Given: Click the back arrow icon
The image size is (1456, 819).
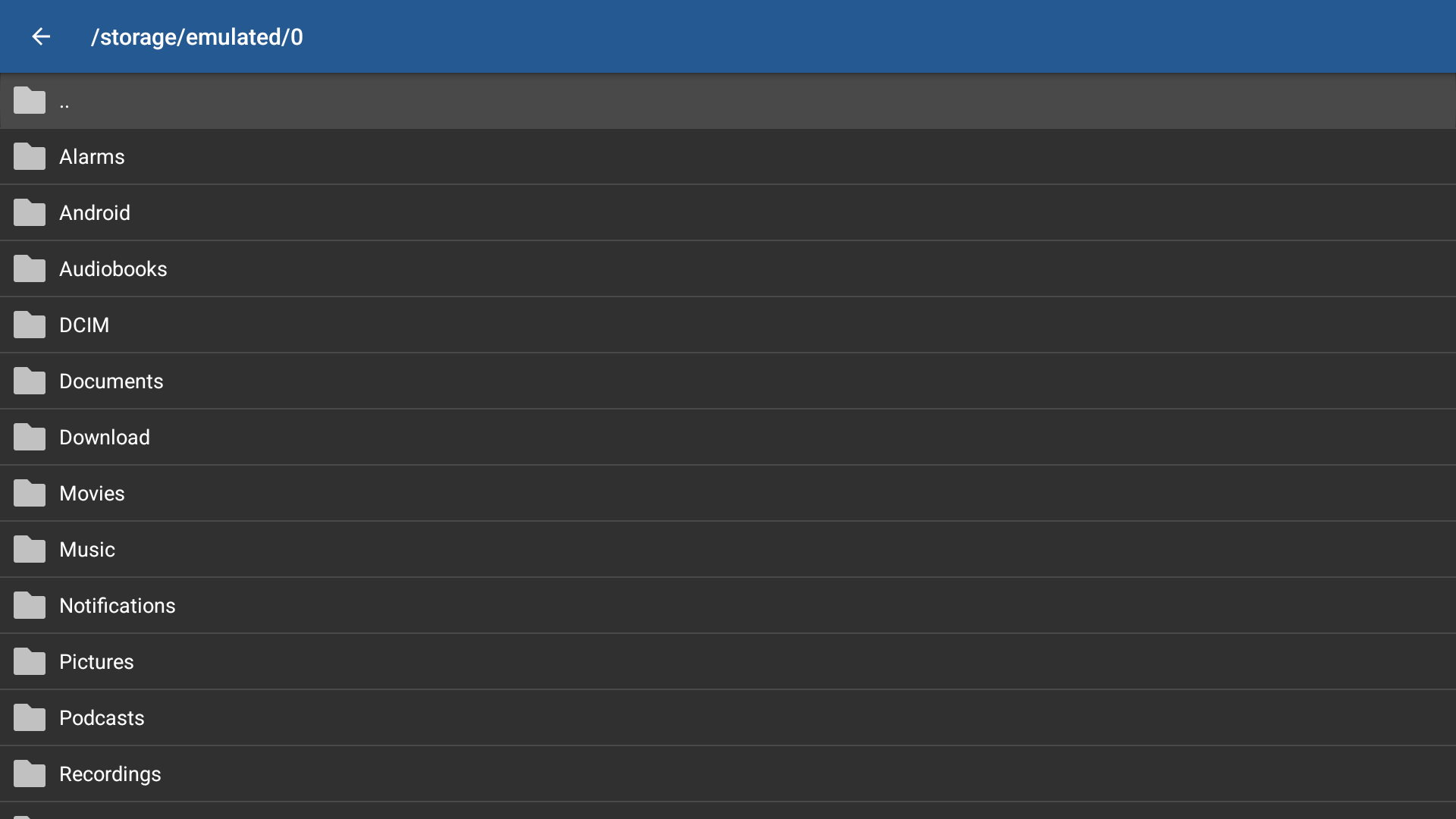Looking at the screenshot, I should (41, 36).
